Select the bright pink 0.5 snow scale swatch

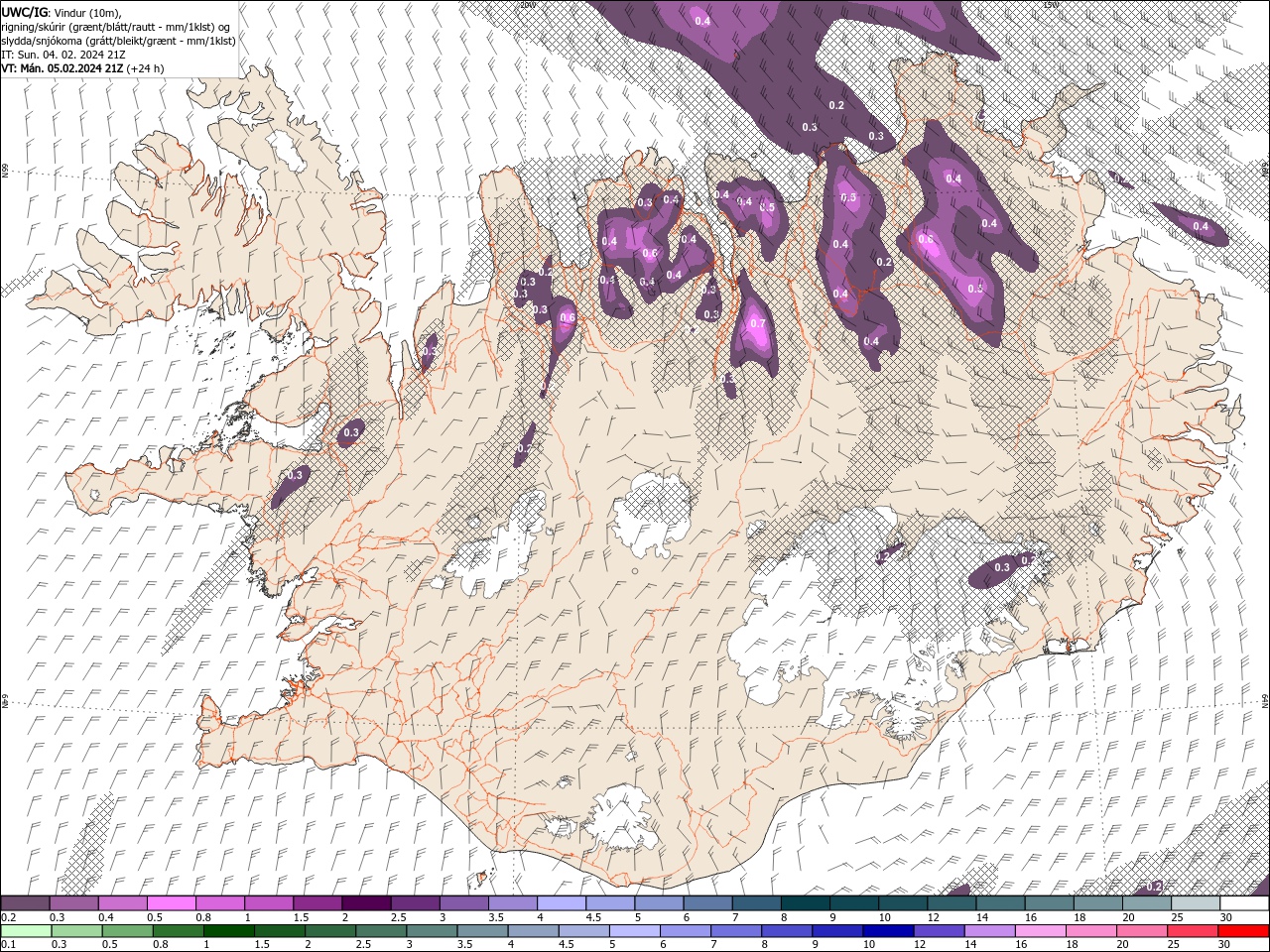[171, 903]
